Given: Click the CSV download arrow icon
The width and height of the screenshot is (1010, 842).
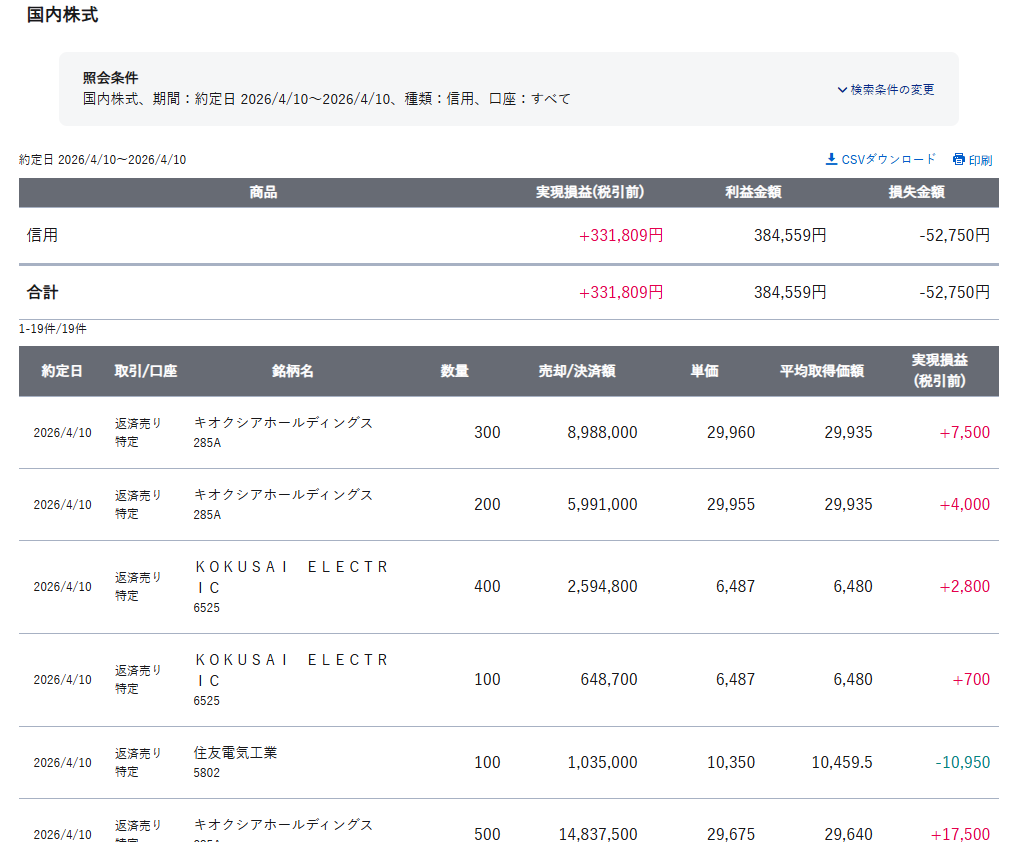Looking at the screenshot, I should click(x=830, y=159).
